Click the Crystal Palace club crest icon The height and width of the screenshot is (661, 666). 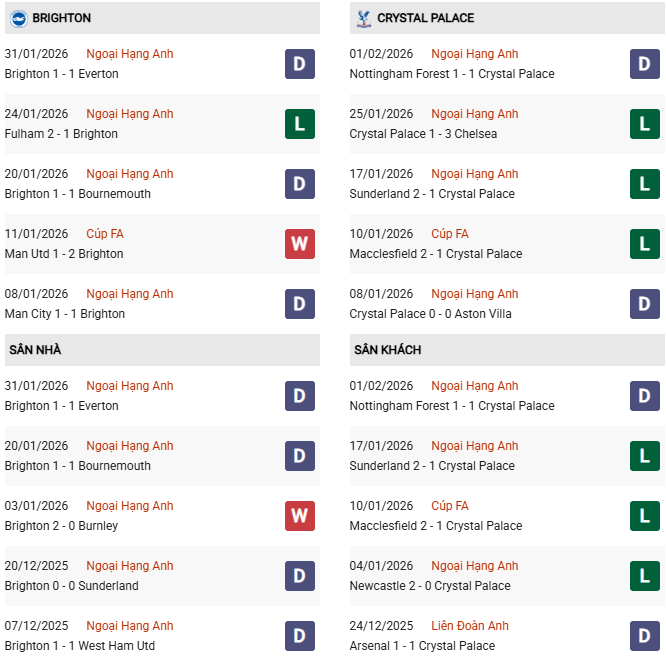click(x=363, y=18)
